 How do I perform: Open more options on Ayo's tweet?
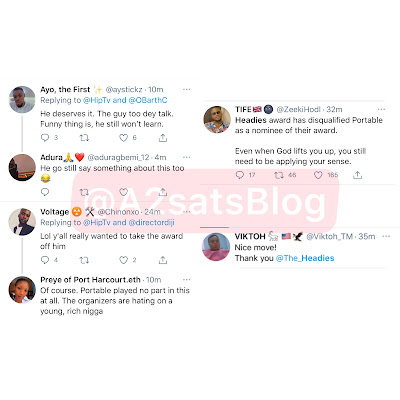[x=187, y=89]
